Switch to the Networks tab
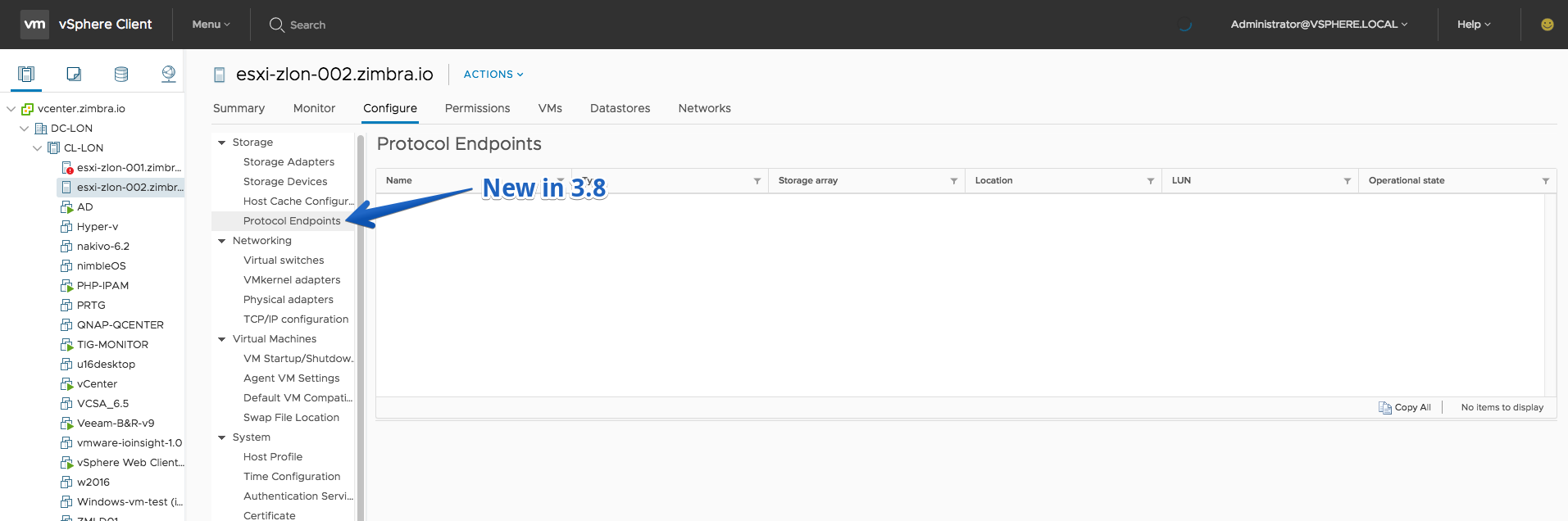 pyautogui.click(x=704, y=108)
